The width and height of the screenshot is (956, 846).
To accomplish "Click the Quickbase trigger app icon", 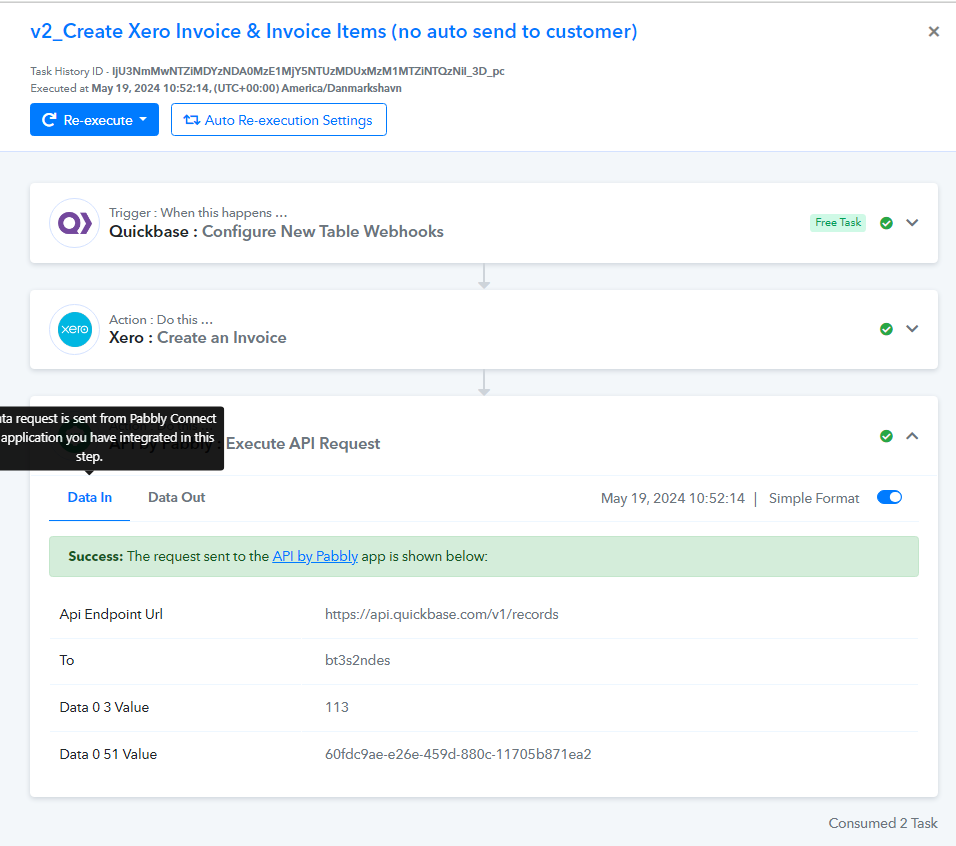I will [x=74, y=223].
